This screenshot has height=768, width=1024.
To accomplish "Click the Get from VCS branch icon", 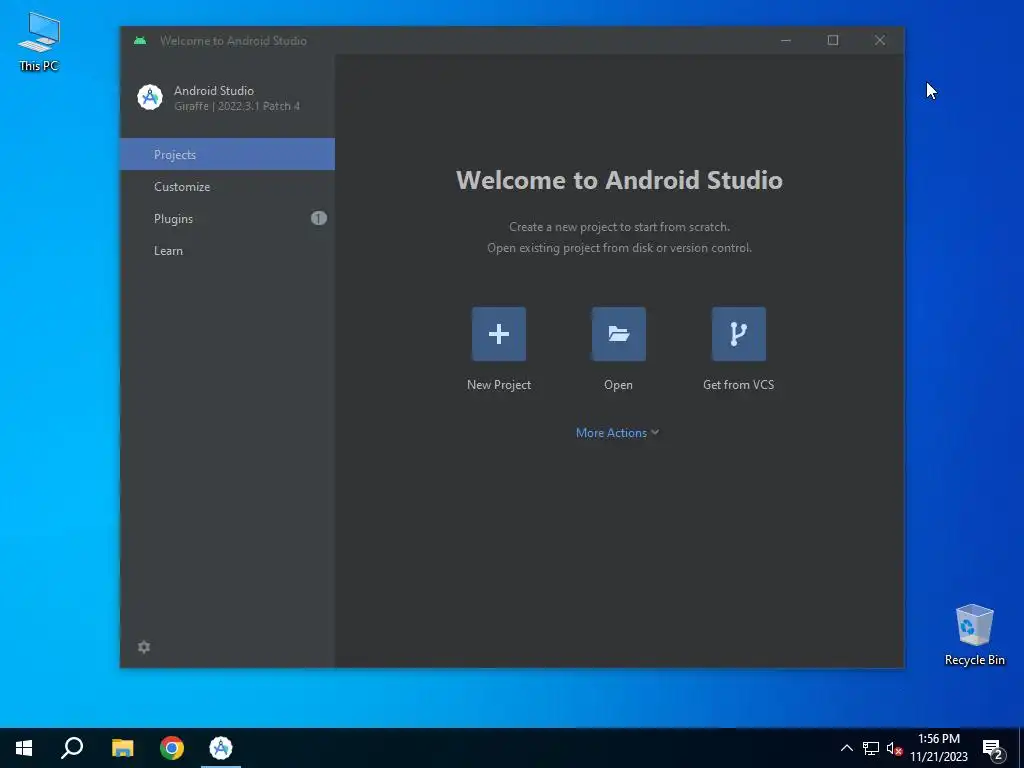I will point(739,334).
